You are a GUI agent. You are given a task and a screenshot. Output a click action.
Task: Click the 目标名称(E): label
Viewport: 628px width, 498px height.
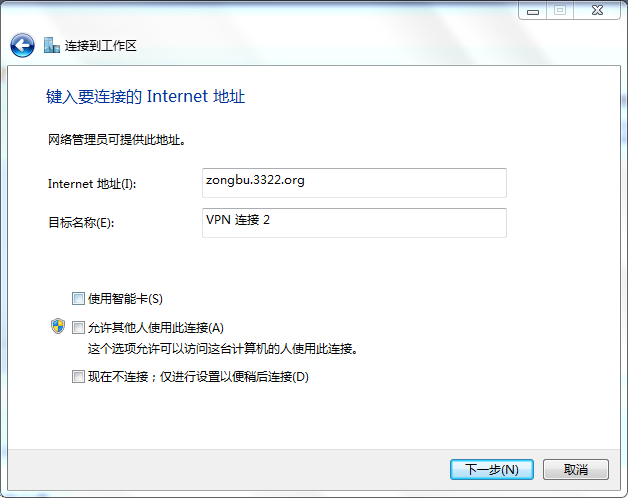point(81,222)
